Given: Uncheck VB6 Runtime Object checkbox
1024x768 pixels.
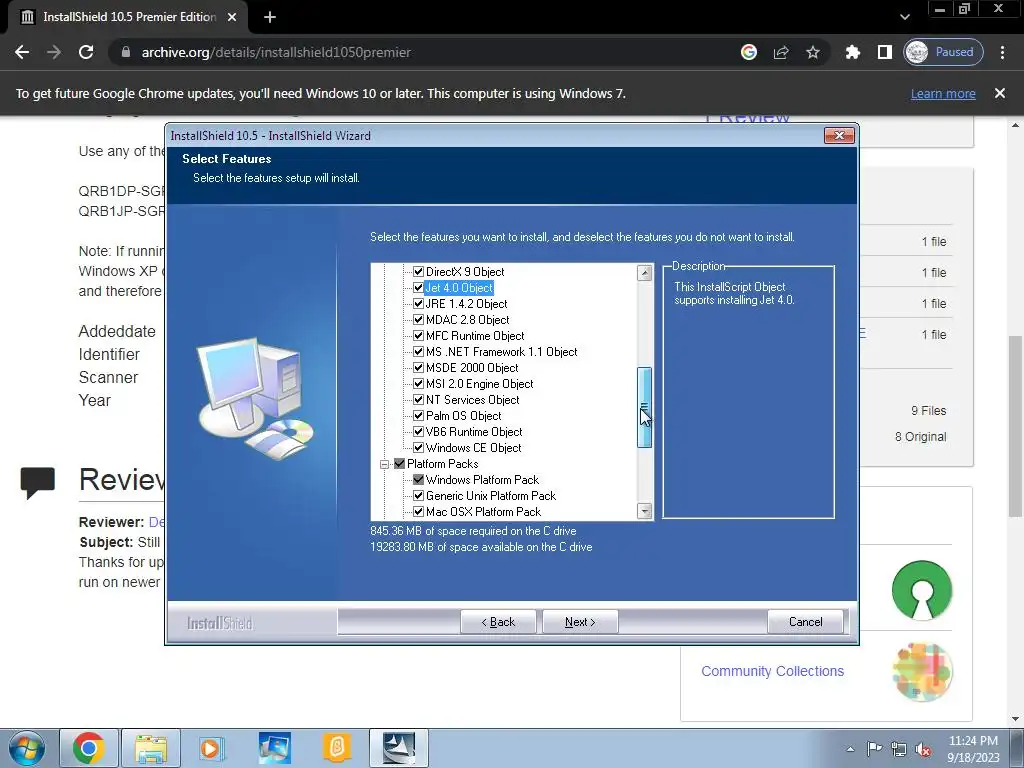Looking at the screenshot, I should (419, 432).
